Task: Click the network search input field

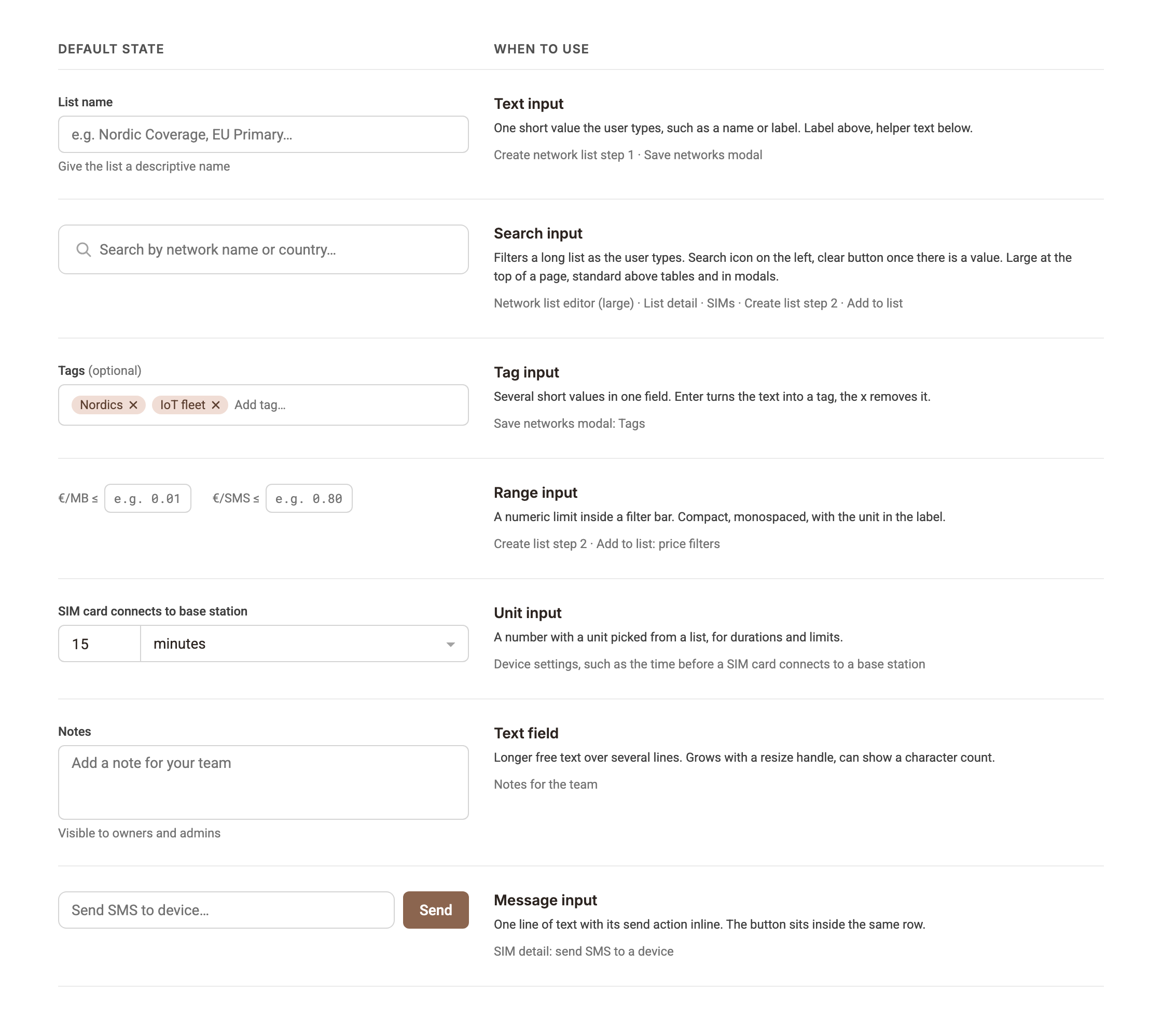Action: (x=263, y=249)
